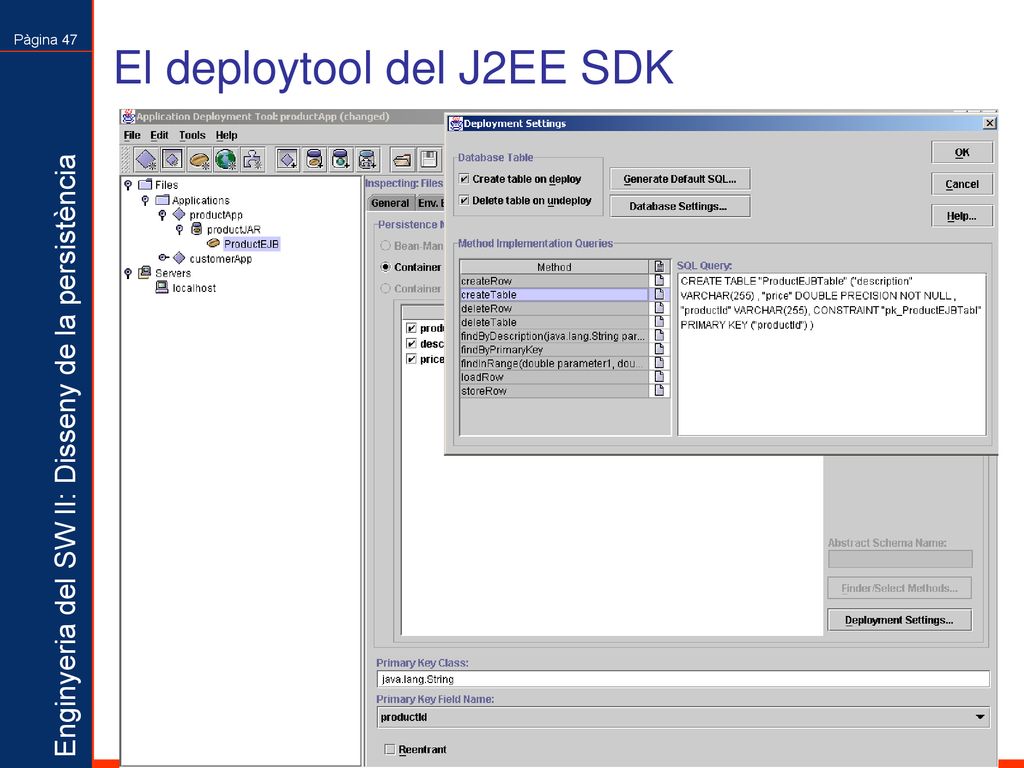Click the document icon in deleteRow row

tap(659, 308)
